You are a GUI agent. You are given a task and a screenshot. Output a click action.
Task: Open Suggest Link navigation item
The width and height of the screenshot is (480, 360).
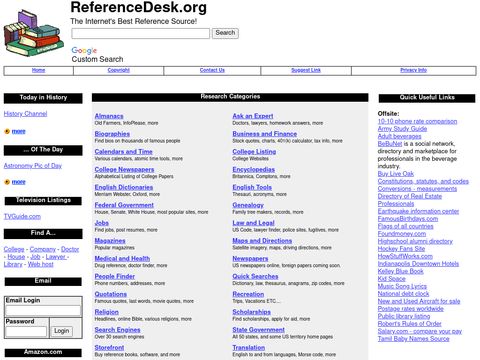point(306,70)
